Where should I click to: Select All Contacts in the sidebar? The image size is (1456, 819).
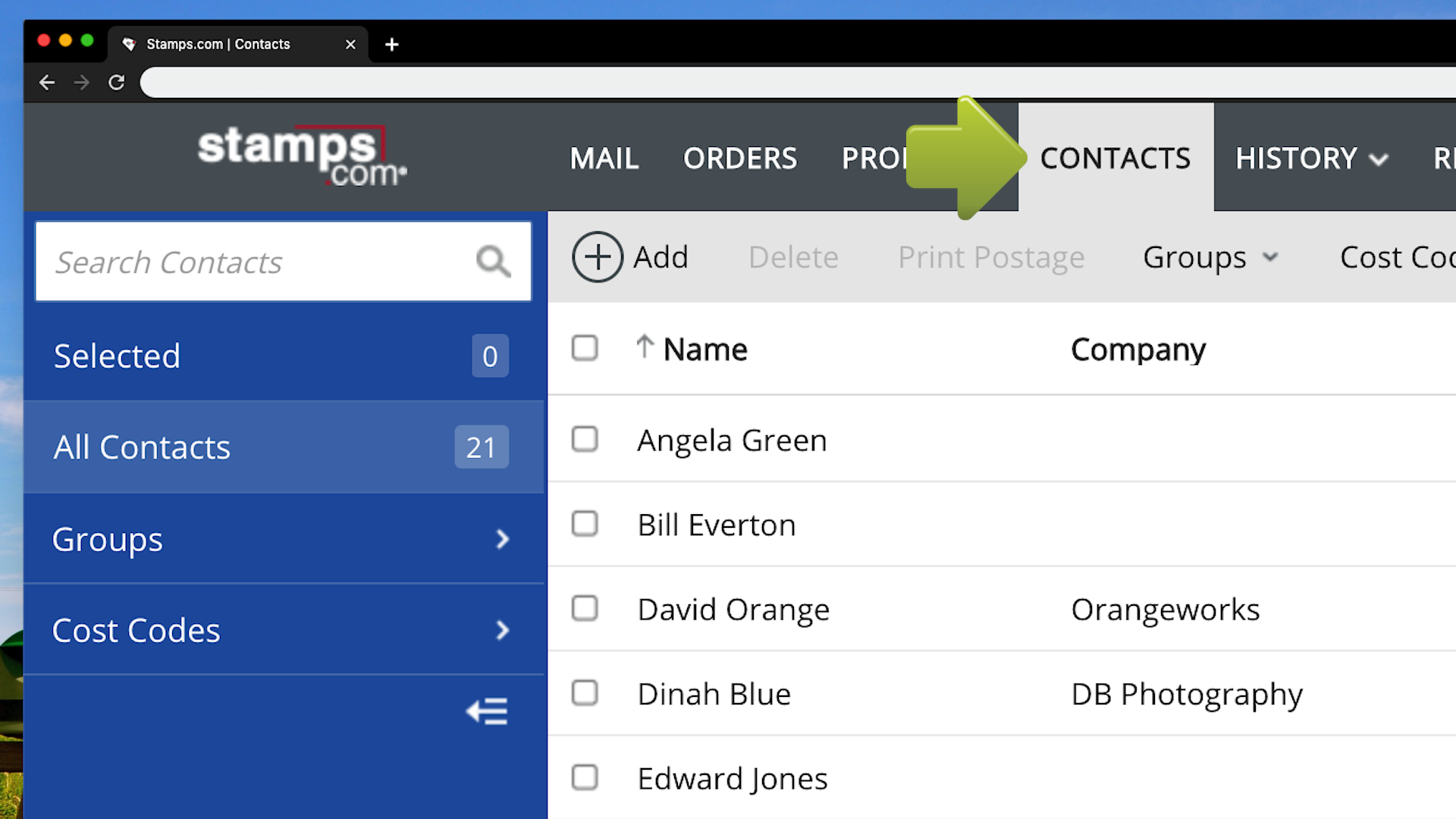coord(283,447)
